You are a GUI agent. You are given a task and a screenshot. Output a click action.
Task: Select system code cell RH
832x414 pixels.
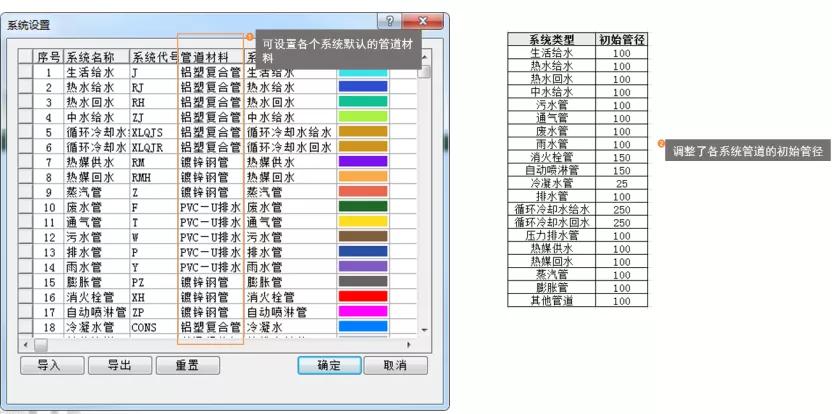pos(153,102)
